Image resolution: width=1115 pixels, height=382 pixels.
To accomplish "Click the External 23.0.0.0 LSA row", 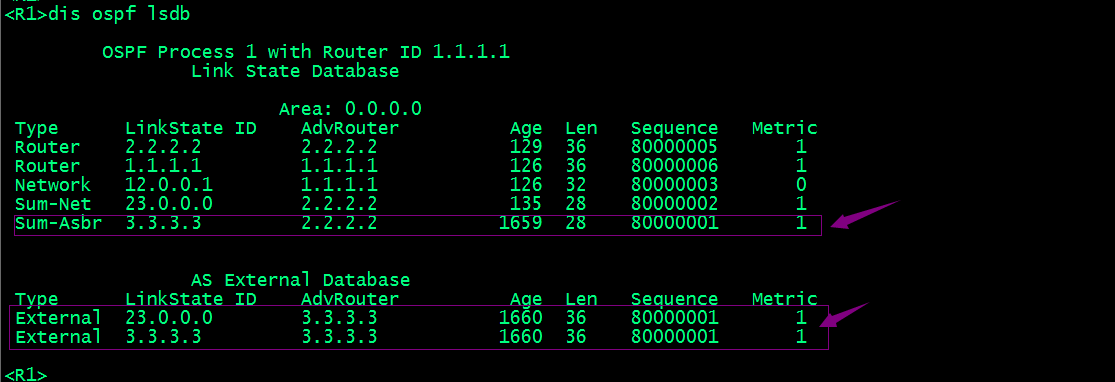I will [x=411, y=317].
